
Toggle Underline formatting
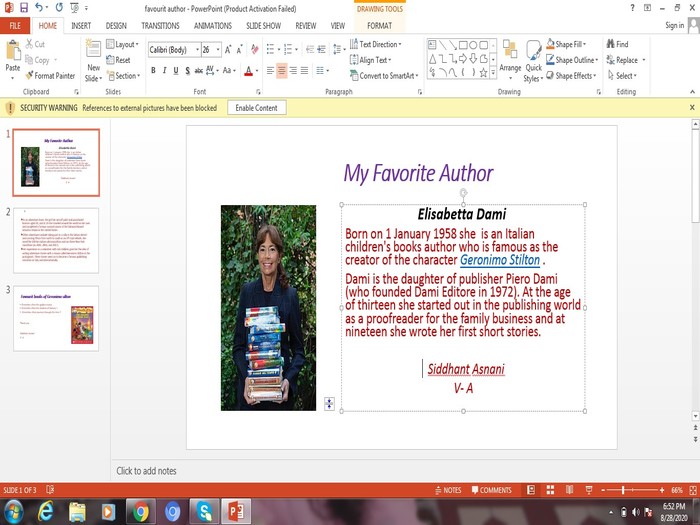point(176,71)
